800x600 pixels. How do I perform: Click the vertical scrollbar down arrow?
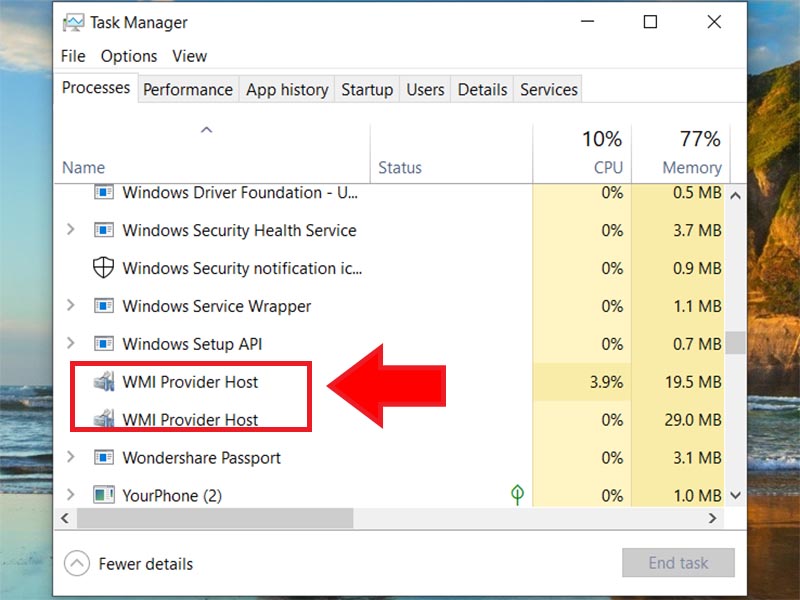click(x=736, y=495)
